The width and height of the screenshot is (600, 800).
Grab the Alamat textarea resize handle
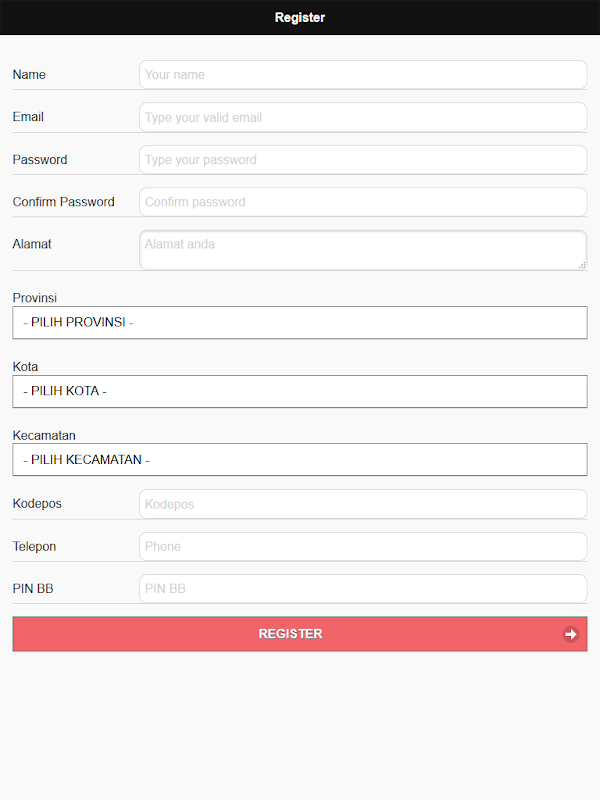click(582, 265)
